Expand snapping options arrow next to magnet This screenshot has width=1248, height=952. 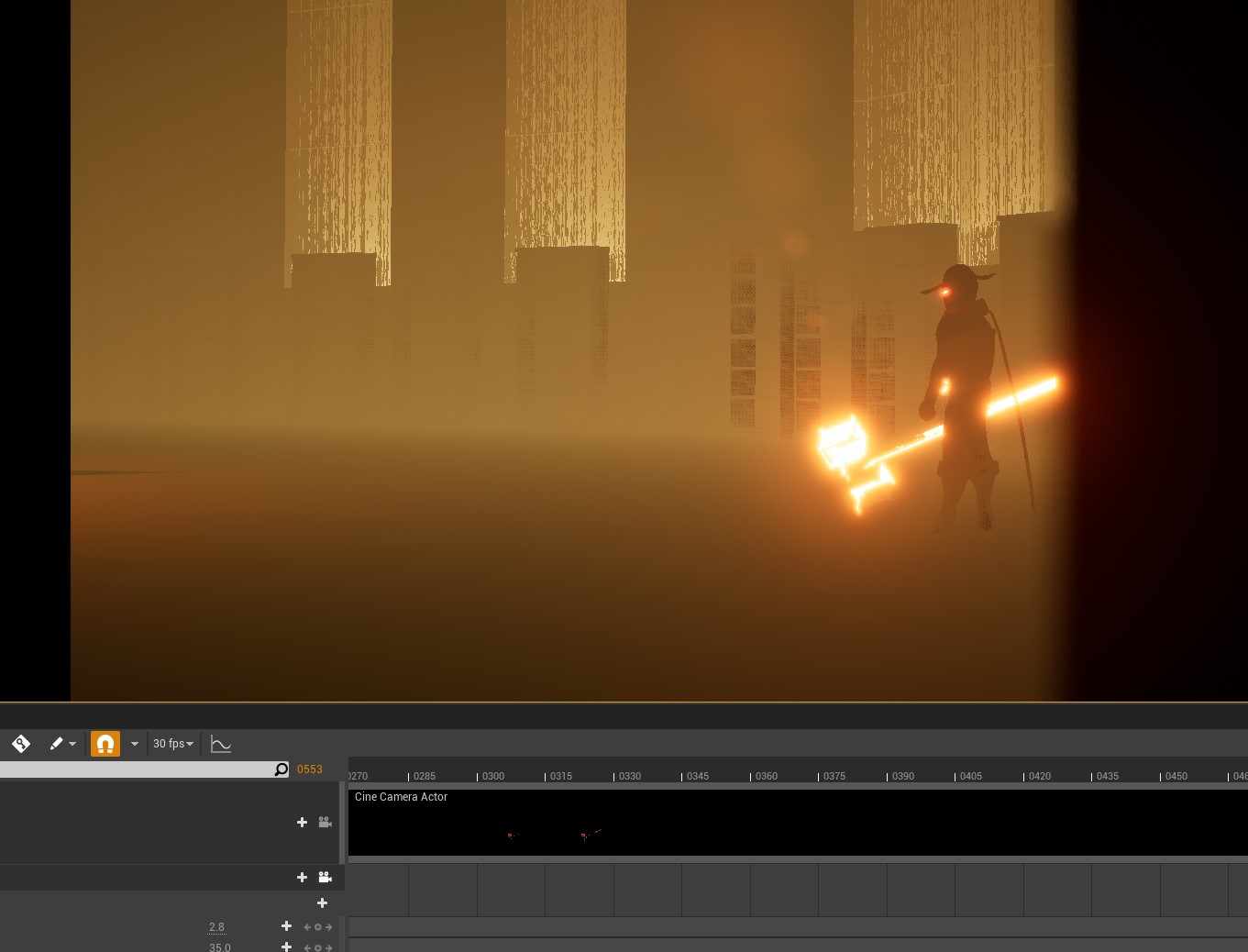135,744
